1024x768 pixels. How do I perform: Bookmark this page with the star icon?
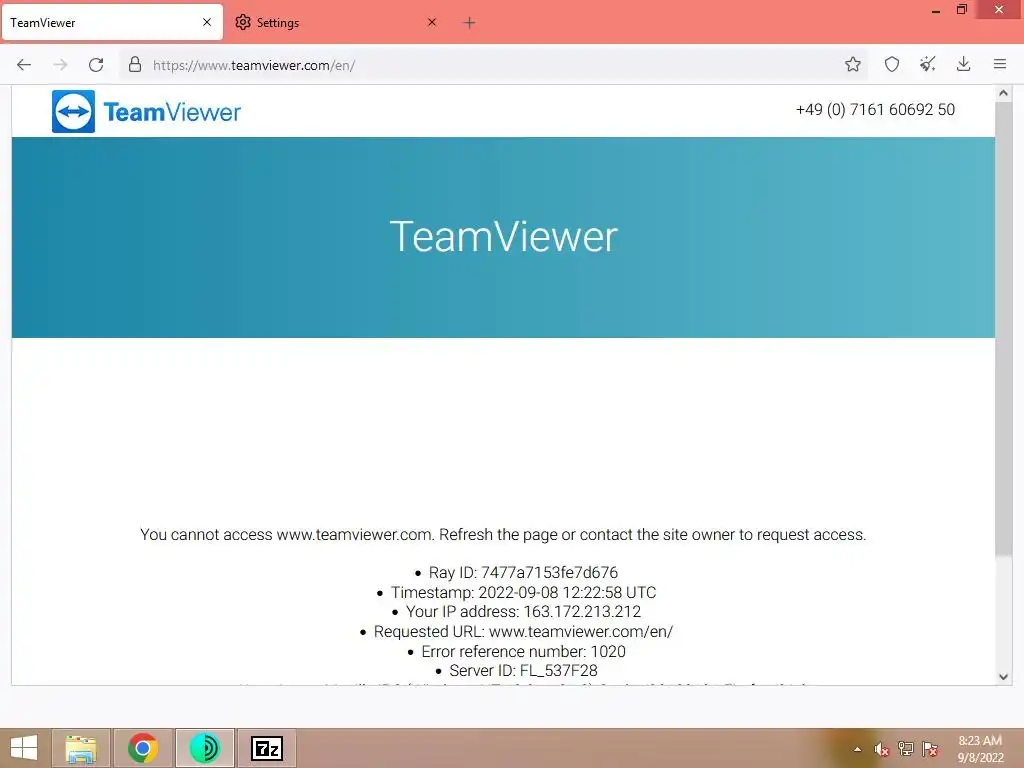[852, 64]
